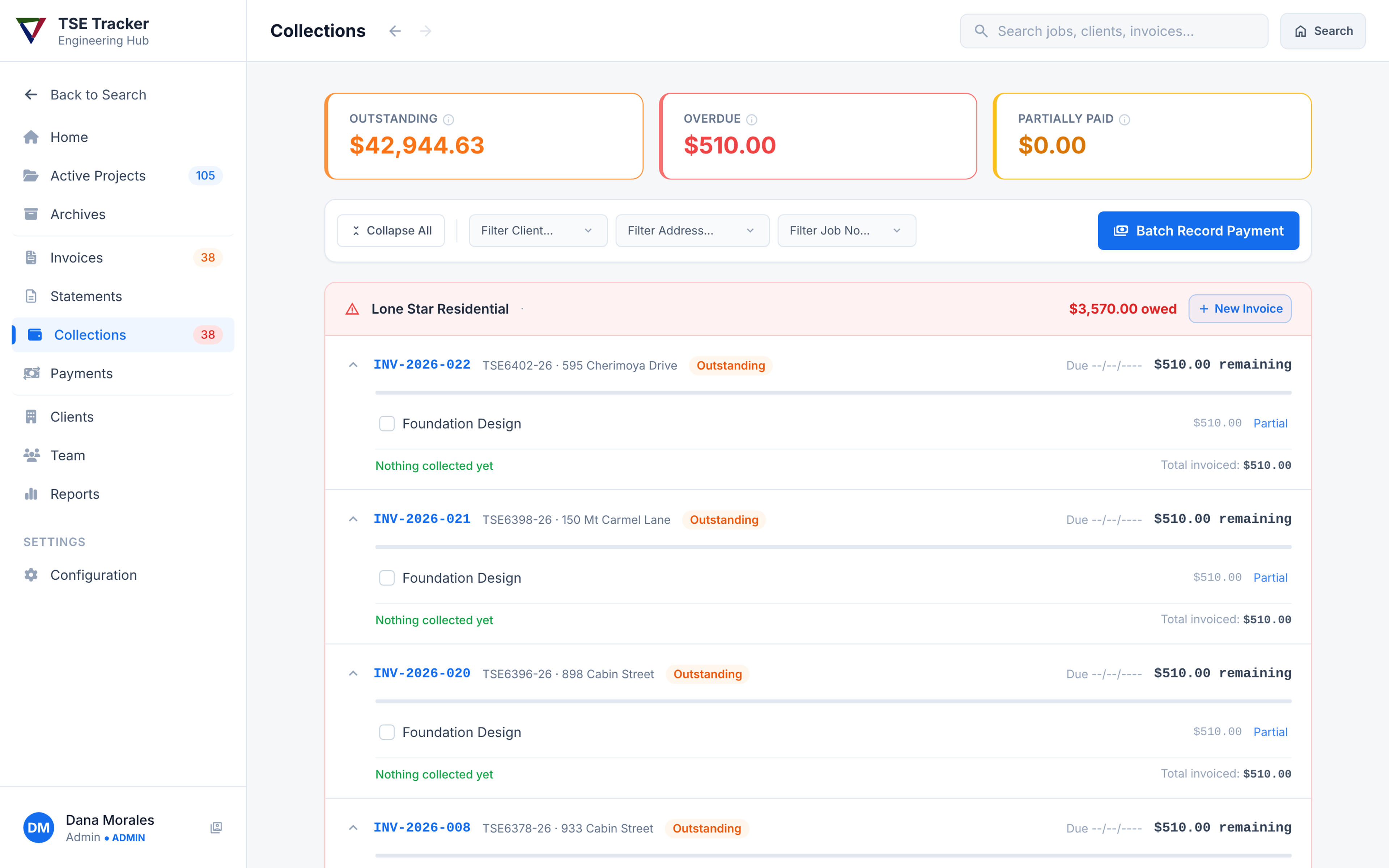Click the back navigation arrow beside Collections title
Image resolution: width=1389 pixels, height=868 pixels.
[x=395, y=31]
